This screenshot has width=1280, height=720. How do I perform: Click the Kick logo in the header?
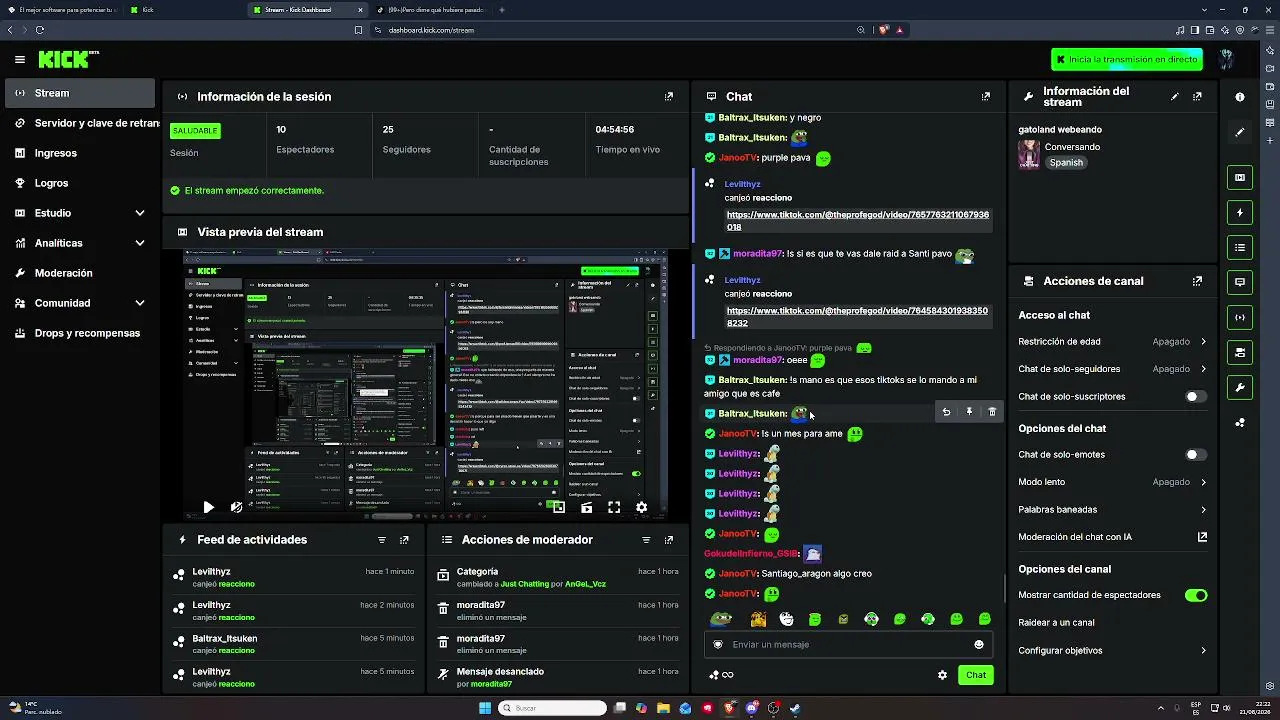(x=68, y=60)
